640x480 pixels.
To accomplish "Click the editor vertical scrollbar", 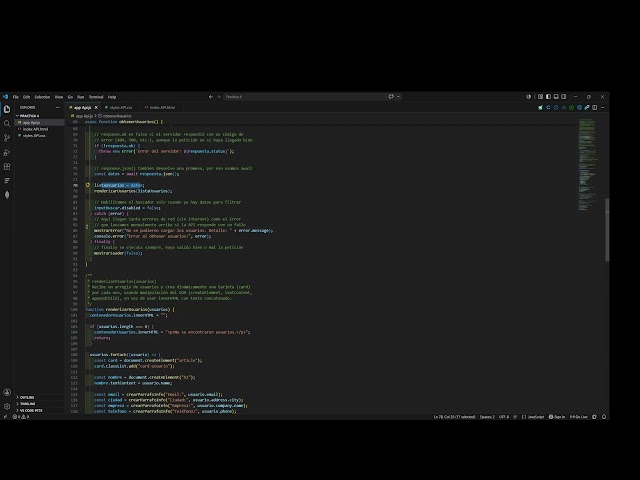I will (x=607, y=229).
